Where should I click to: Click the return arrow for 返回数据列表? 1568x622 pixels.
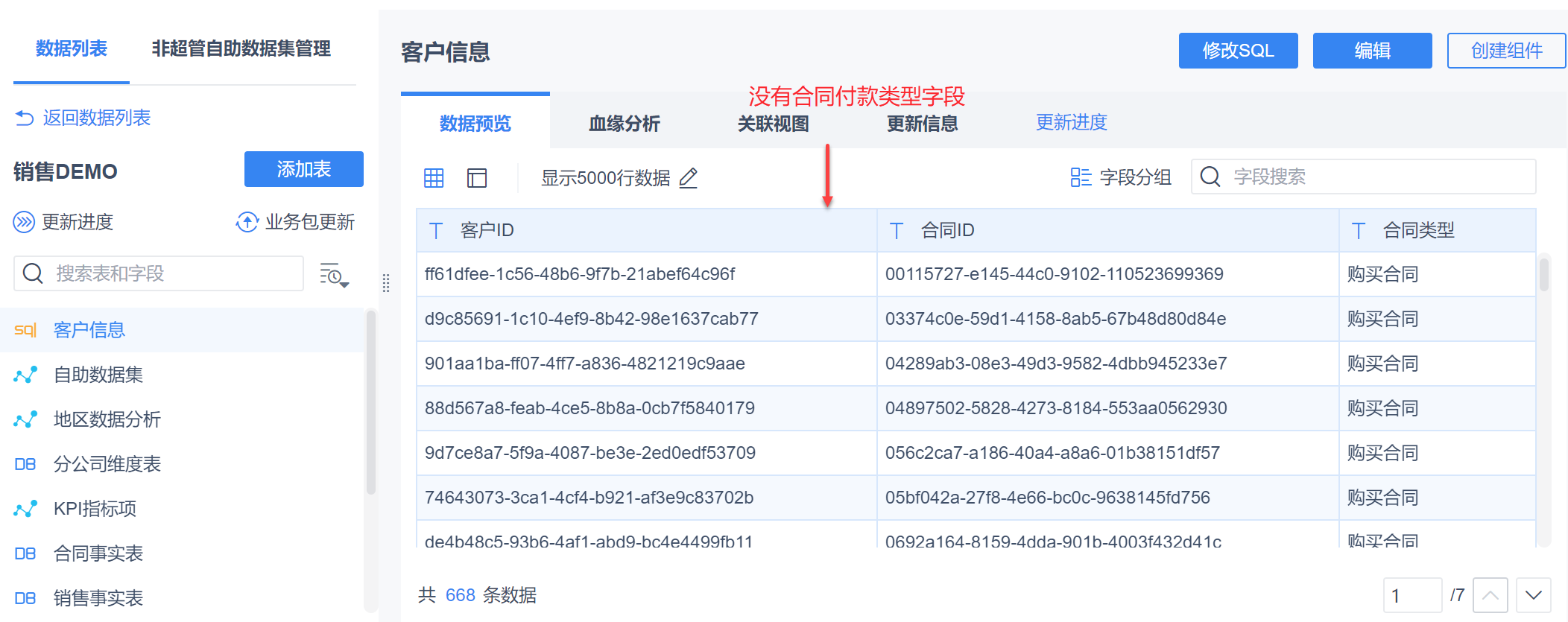(25, 118)
